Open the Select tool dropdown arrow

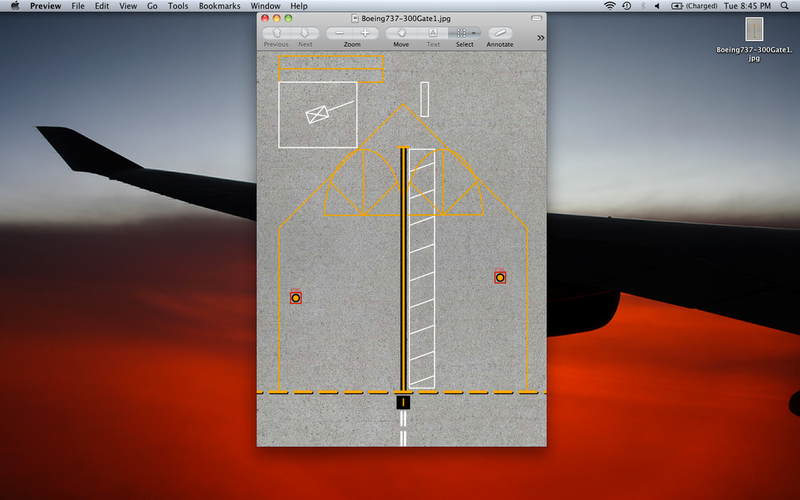tap(474, 33)
